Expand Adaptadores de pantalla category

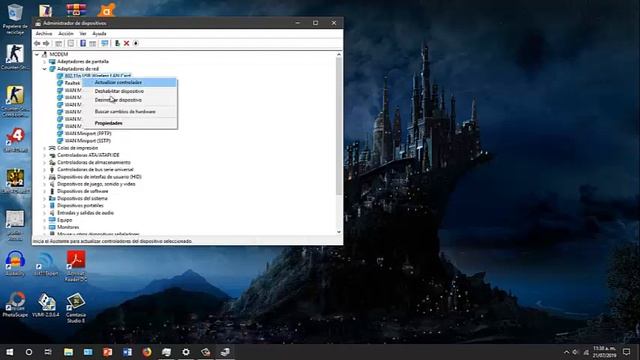point(44,62)
